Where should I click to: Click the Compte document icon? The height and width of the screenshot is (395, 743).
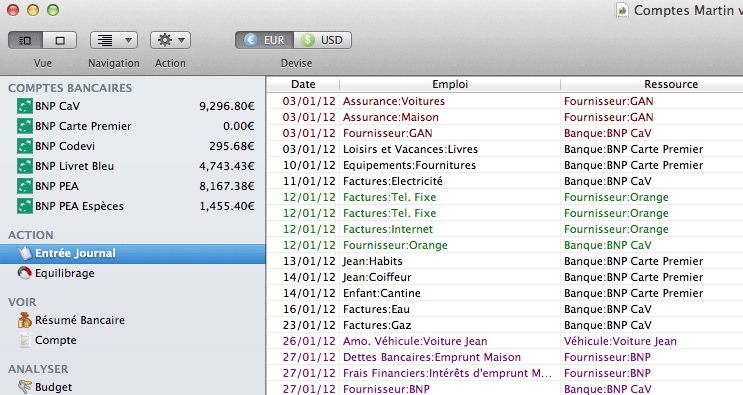pos(25,340)
